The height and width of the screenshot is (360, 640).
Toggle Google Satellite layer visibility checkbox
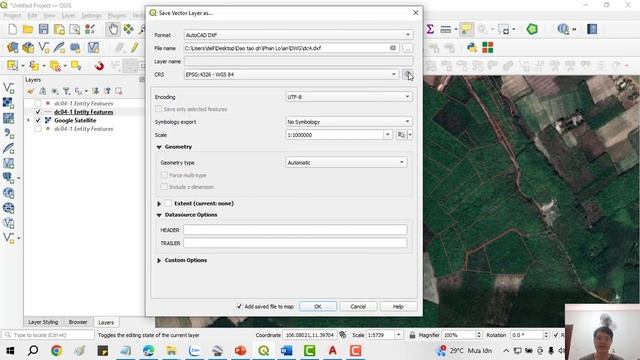coord(38,120)
